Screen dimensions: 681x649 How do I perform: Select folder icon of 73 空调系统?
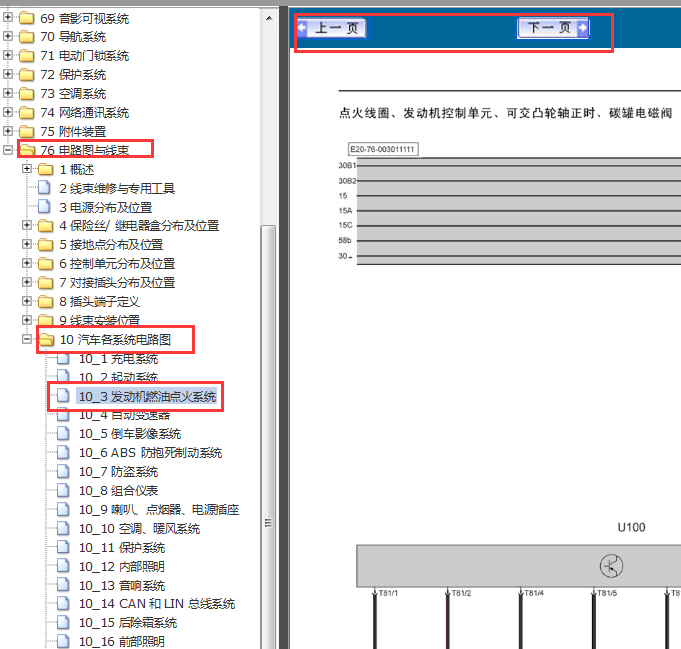tap(26, 94)
